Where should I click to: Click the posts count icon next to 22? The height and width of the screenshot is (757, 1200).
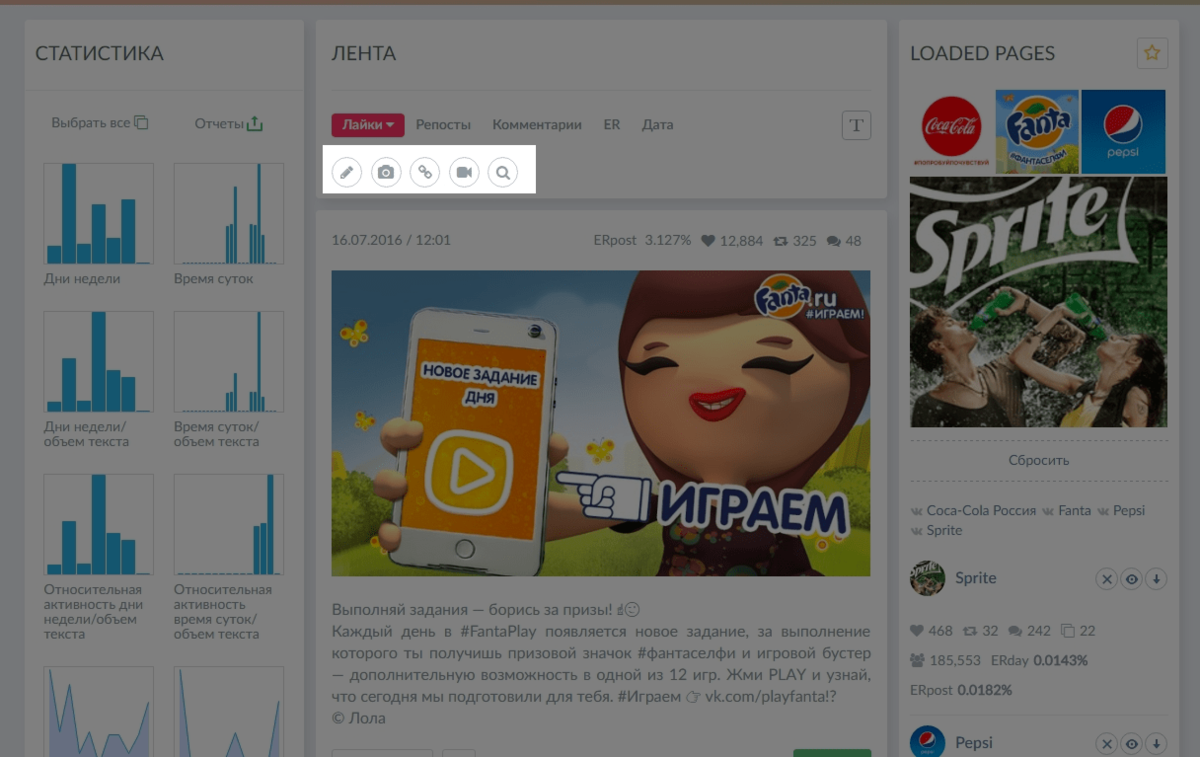point(1067,631)
